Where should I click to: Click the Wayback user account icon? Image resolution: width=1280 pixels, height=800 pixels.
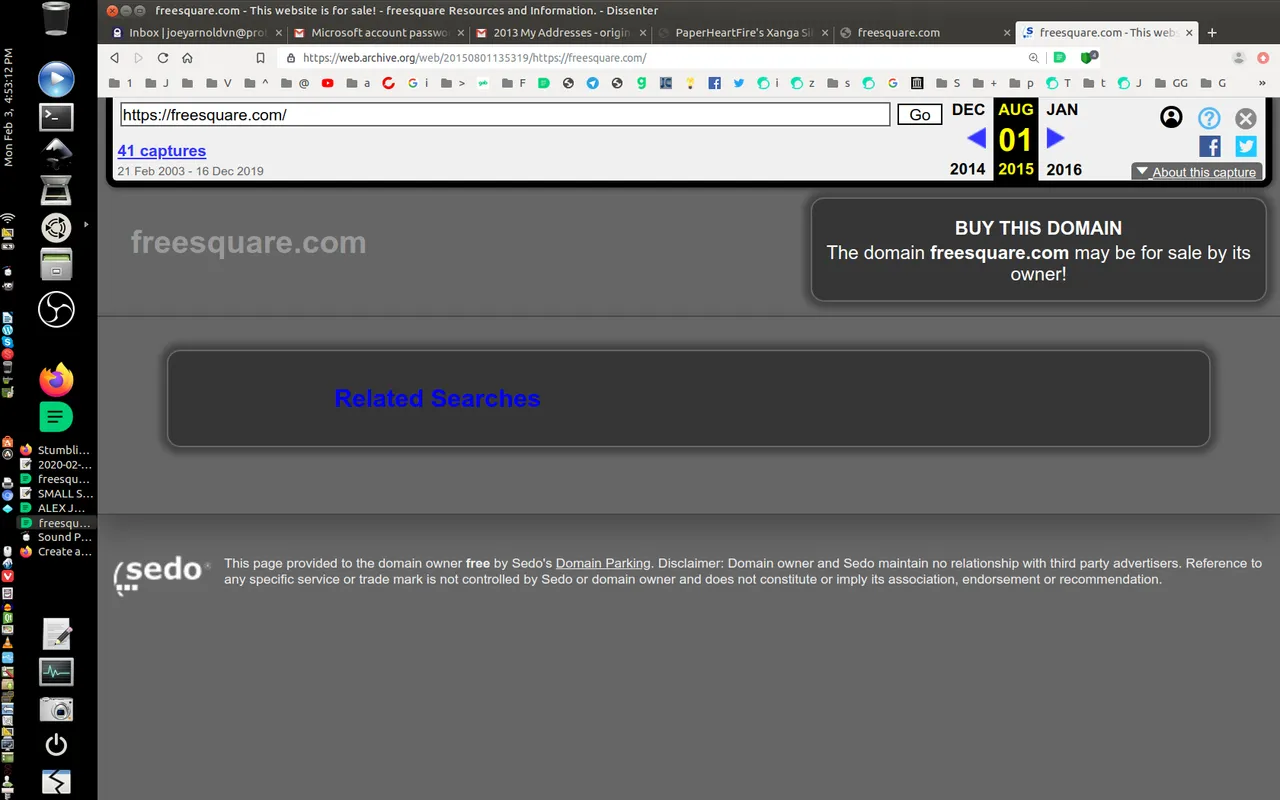coord(1171,118)
